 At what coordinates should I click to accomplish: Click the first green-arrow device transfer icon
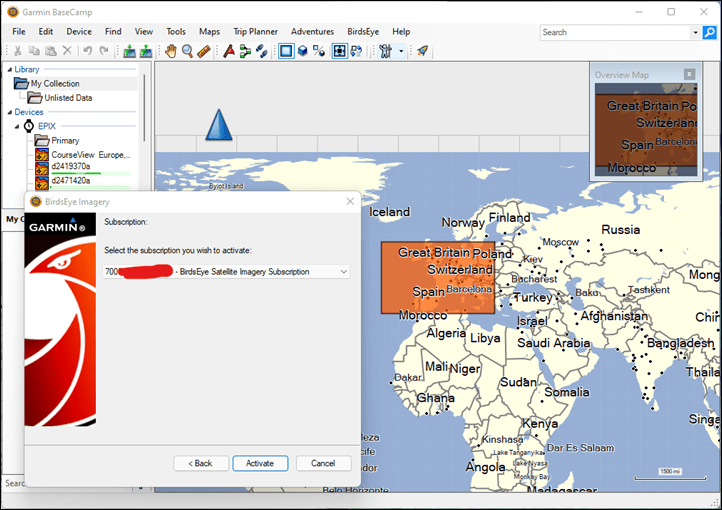pos(129,51)
